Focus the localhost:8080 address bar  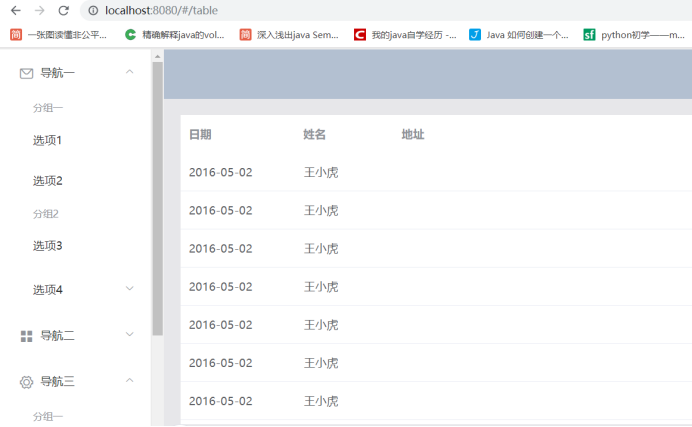coord(388,11)
